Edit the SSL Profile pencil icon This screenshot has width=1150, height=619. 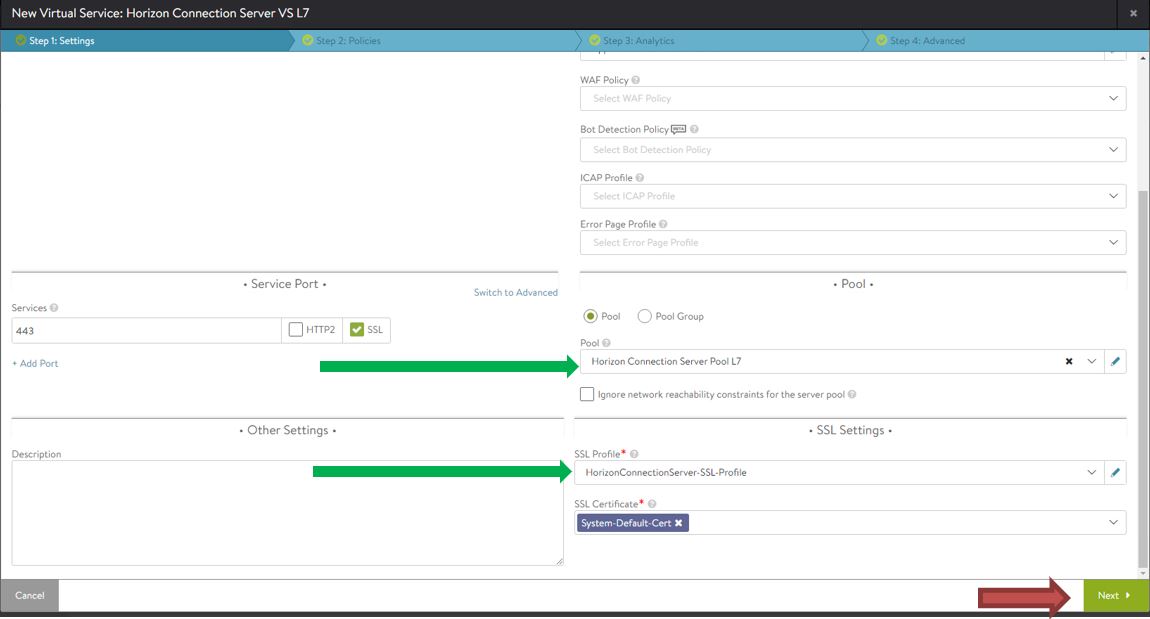(x=1115, y=472)
